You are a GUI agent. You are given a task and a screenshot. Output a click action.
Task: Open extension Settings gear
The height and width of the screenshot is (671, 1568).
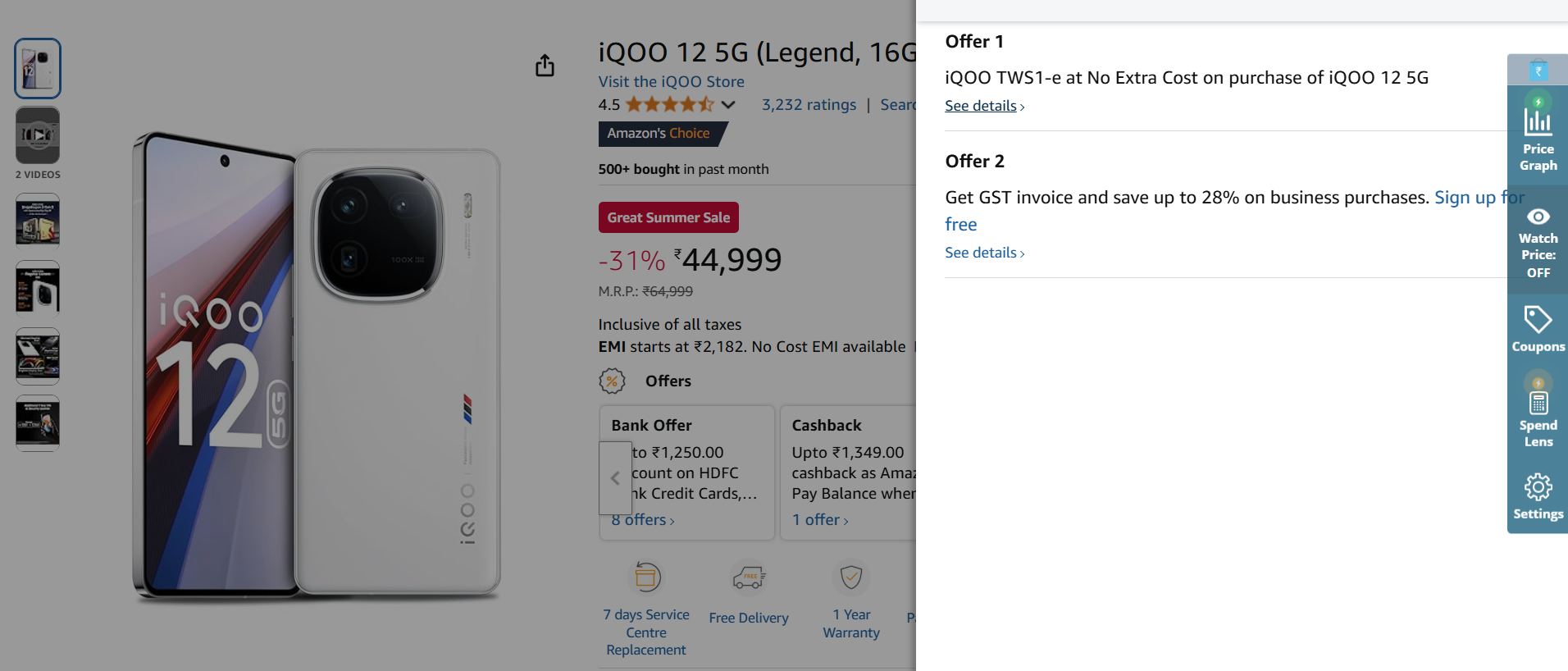point(1538,487)
